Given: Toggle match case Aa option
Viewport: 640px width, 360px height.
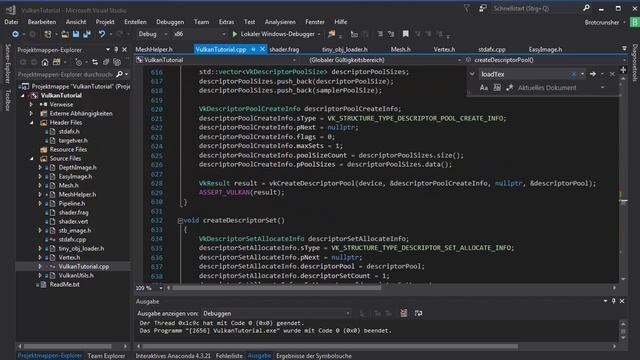Looking at the screenshot, I should 484,88.
